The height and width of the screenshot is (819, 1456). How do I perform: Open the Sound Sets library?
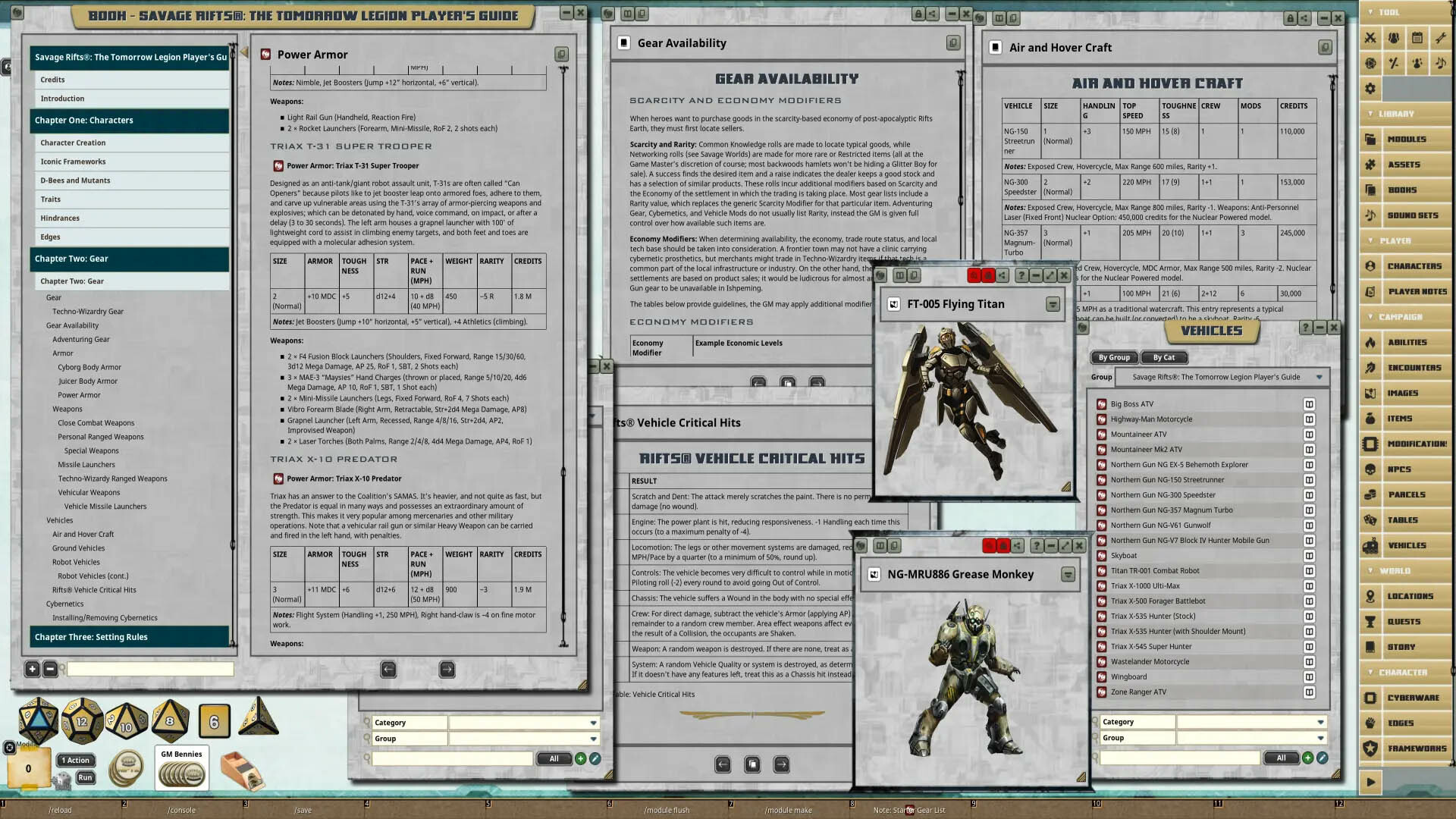tap(1412, 215)
